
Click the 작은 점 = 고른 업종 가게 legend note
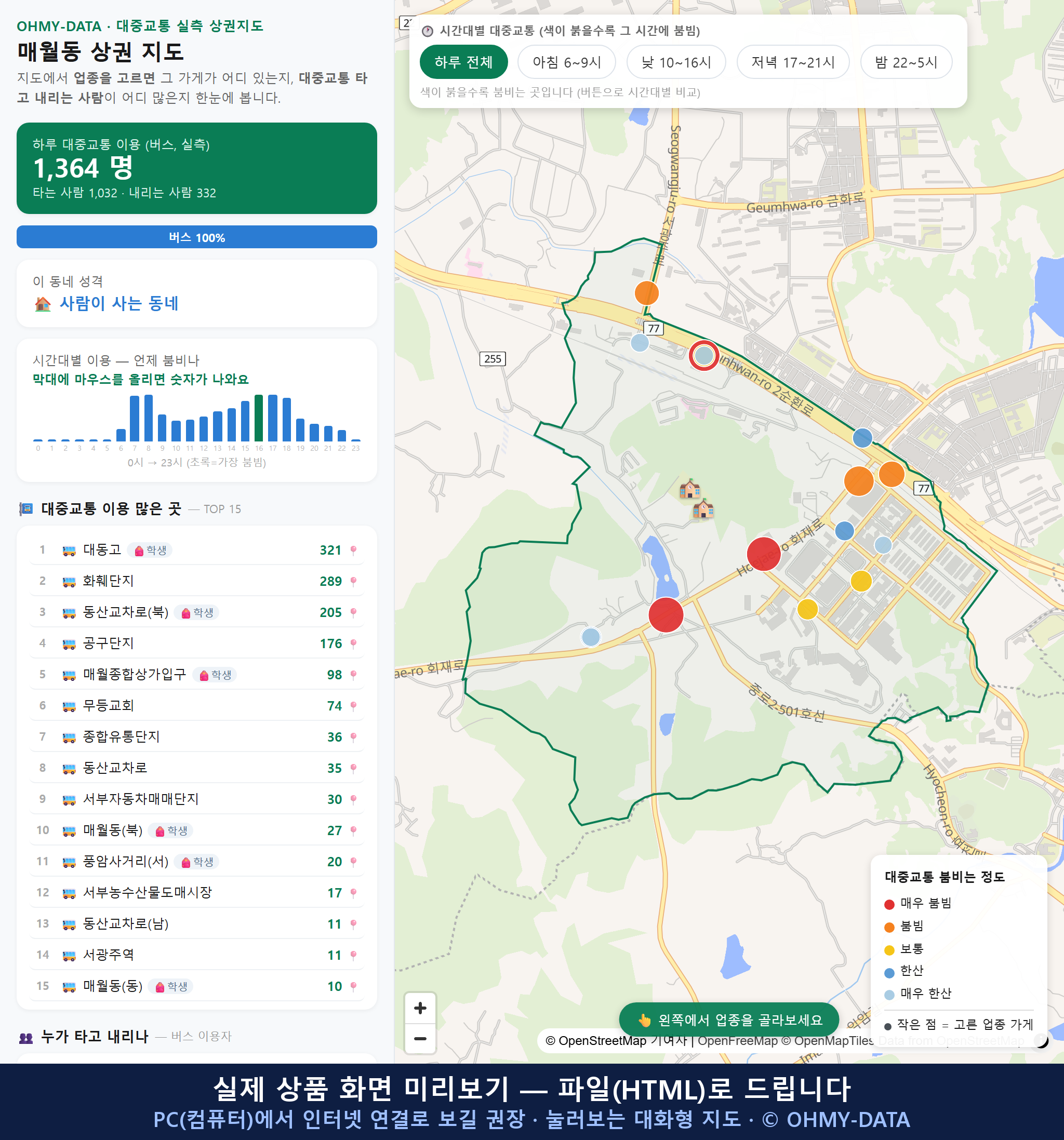959,1024
